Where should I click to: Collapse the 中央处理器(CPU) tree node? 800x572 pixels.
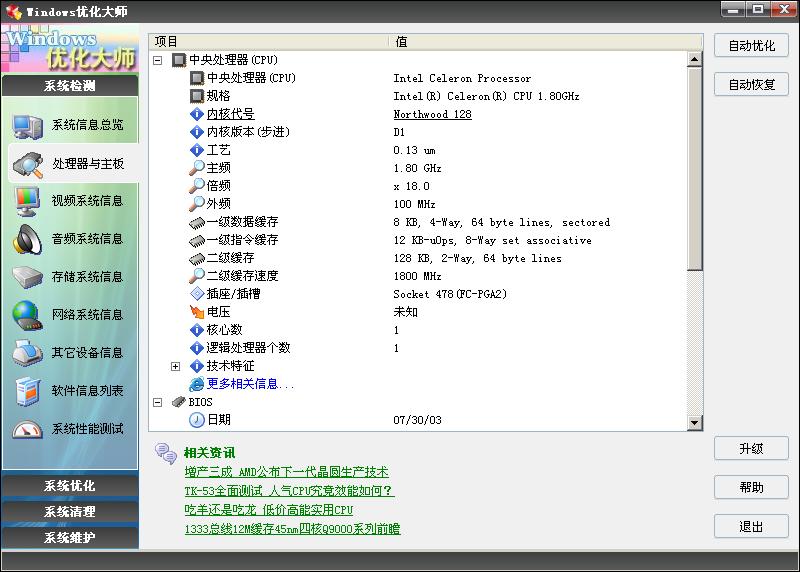158,60
